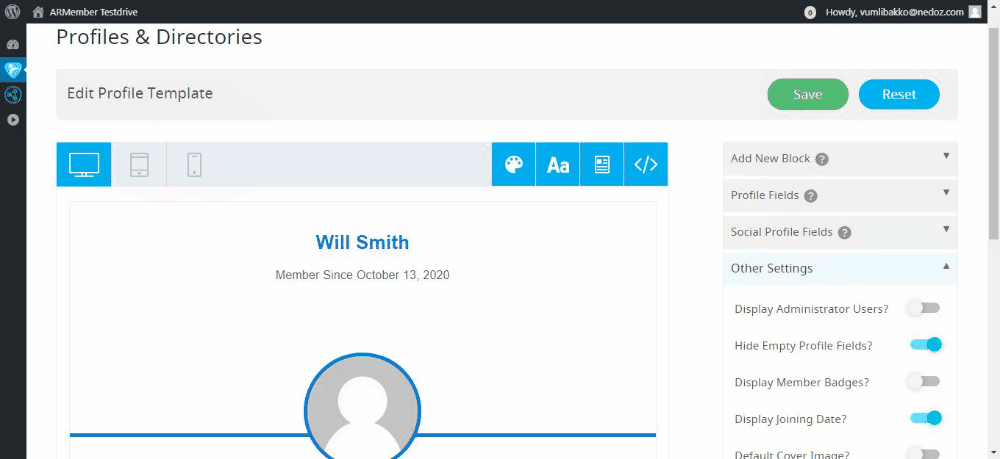Switch to tablet preview mode
This screenshot has width=1000, height=459.
[139, 164]
